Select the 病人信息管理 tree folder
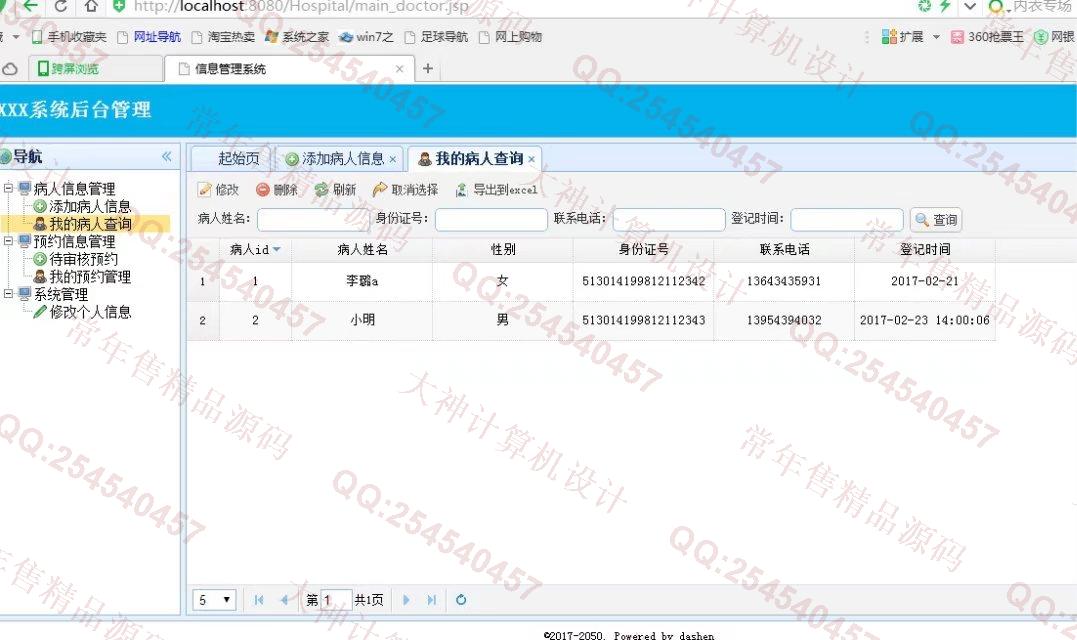This screenshot has height=640, width=1077. pyautogui.click(x=74, y=188)
